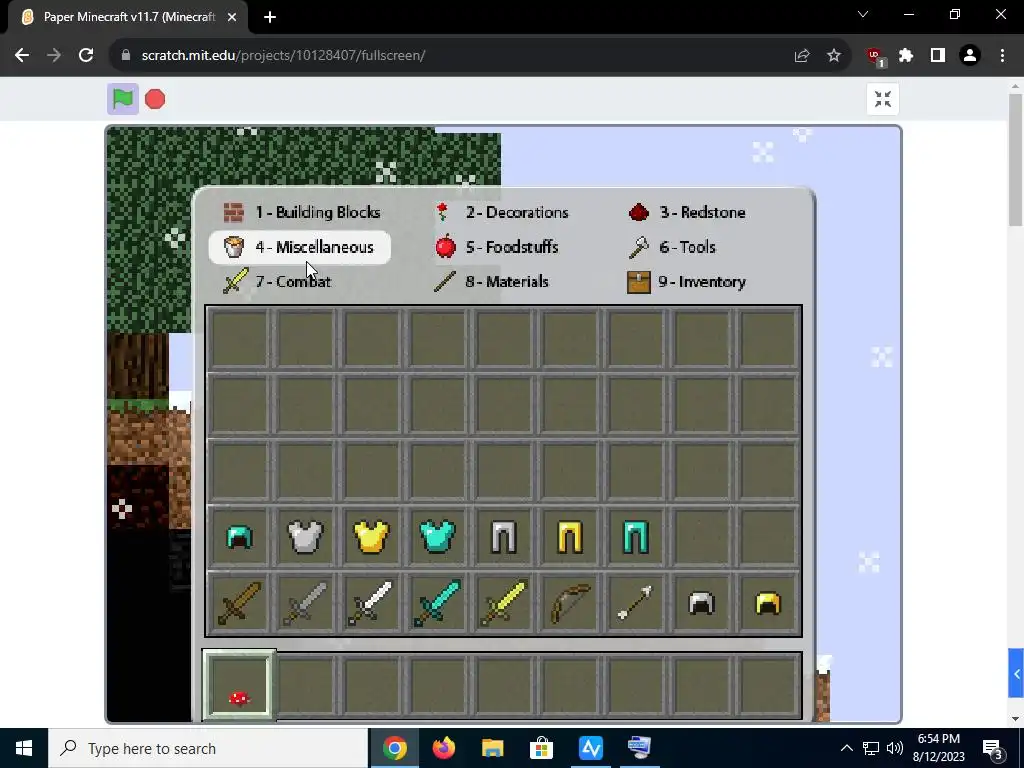The width and height of the screenshot is (1024, 768).
Task: Share this page icon in address bar
Action: tap(802, 56)
